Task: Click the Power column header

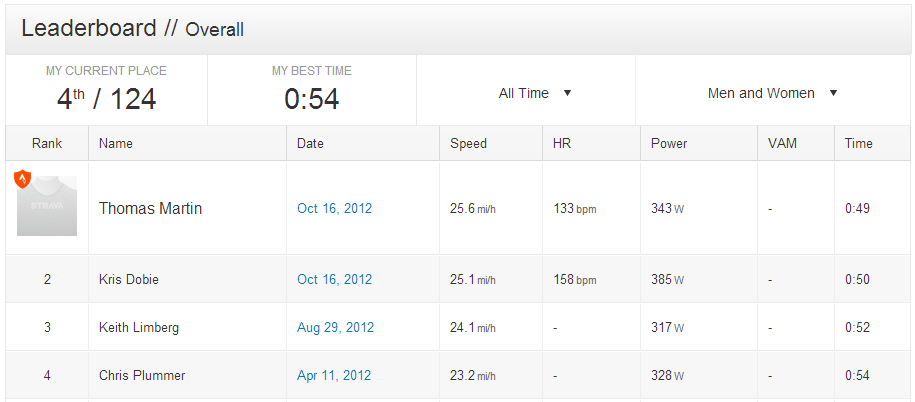Action: (x=669, y=143)
